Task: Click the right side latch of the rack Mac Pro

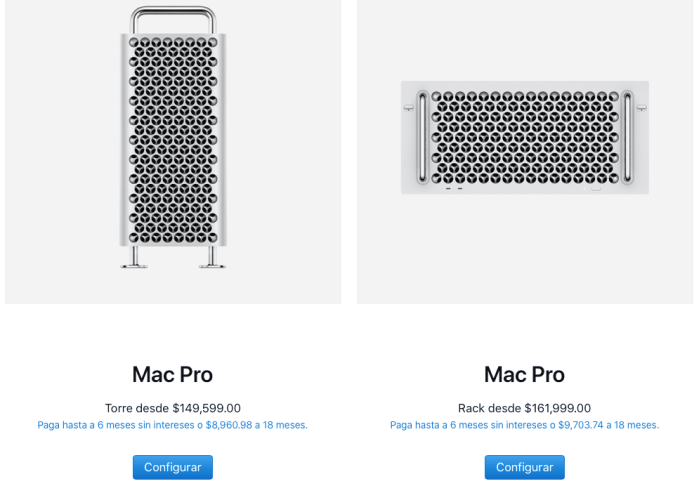Action: (641, 106)
